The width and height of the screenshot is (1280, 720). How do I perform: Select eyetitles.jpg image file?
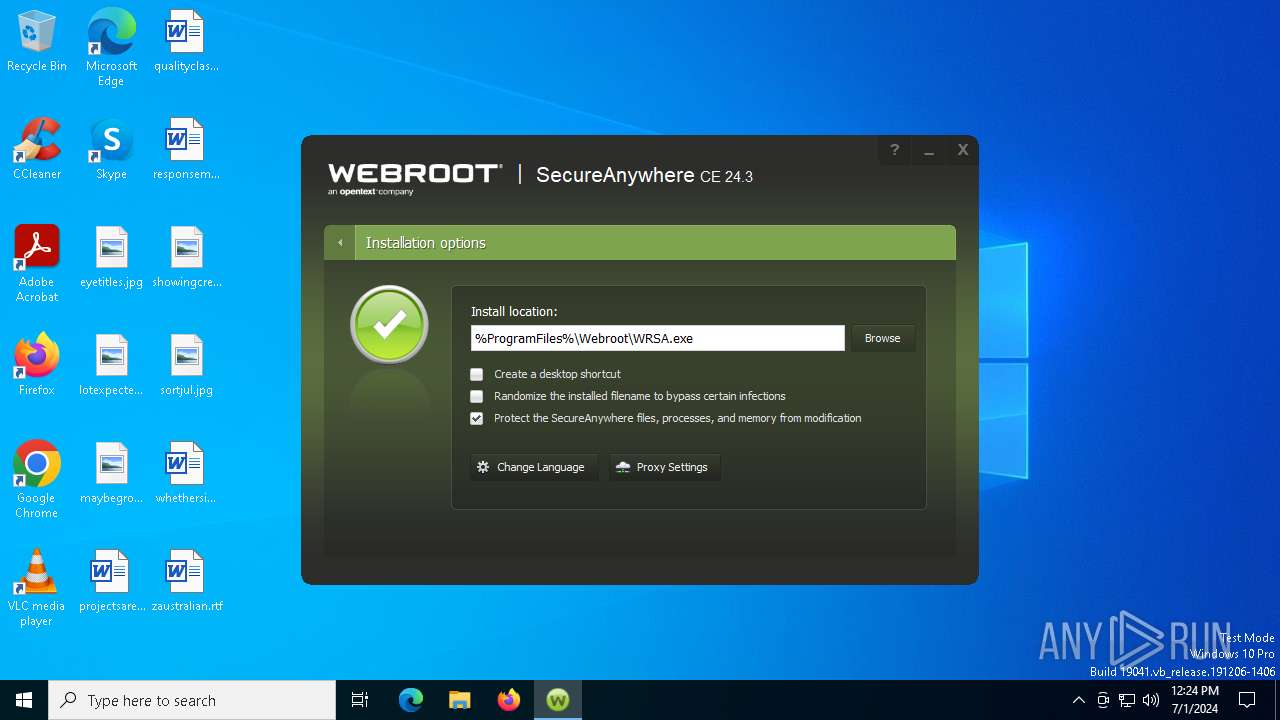click(111, 258)
